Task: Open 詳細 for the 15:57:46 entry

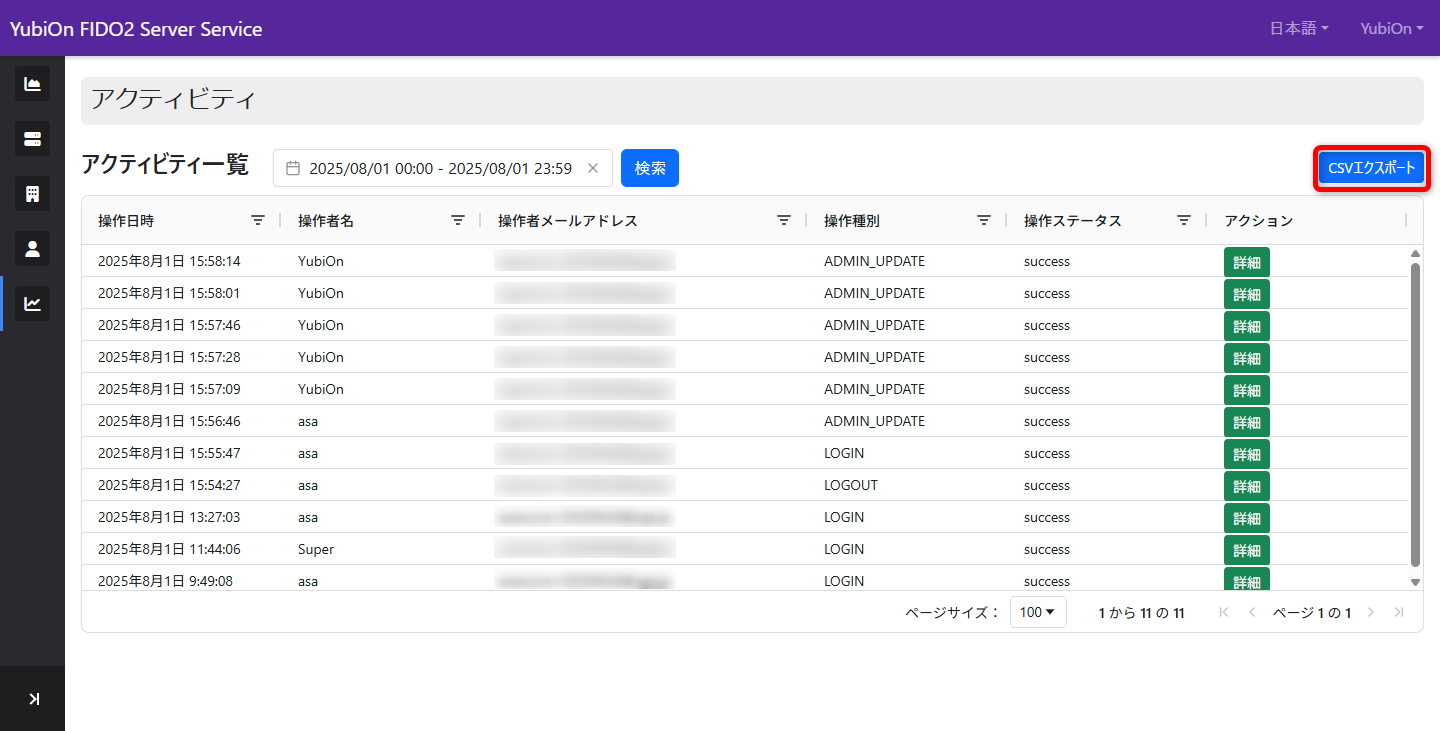Action: pos(1247,326)
